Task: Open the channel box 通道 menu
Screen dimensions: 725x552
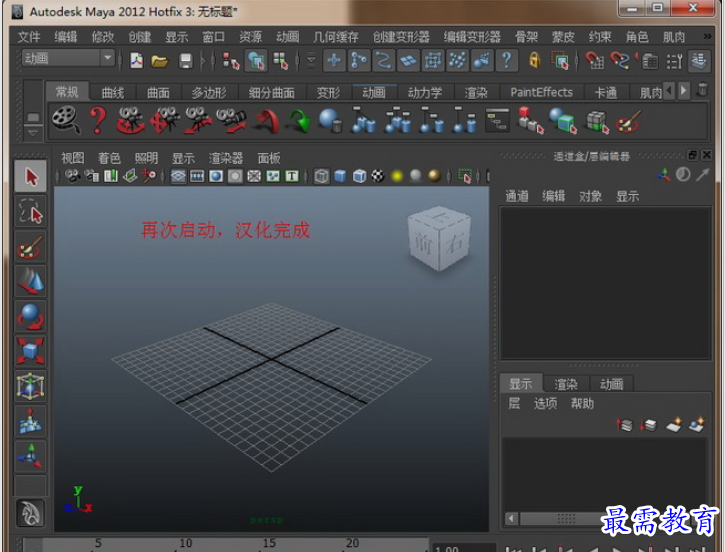Action: coord(516,196)
